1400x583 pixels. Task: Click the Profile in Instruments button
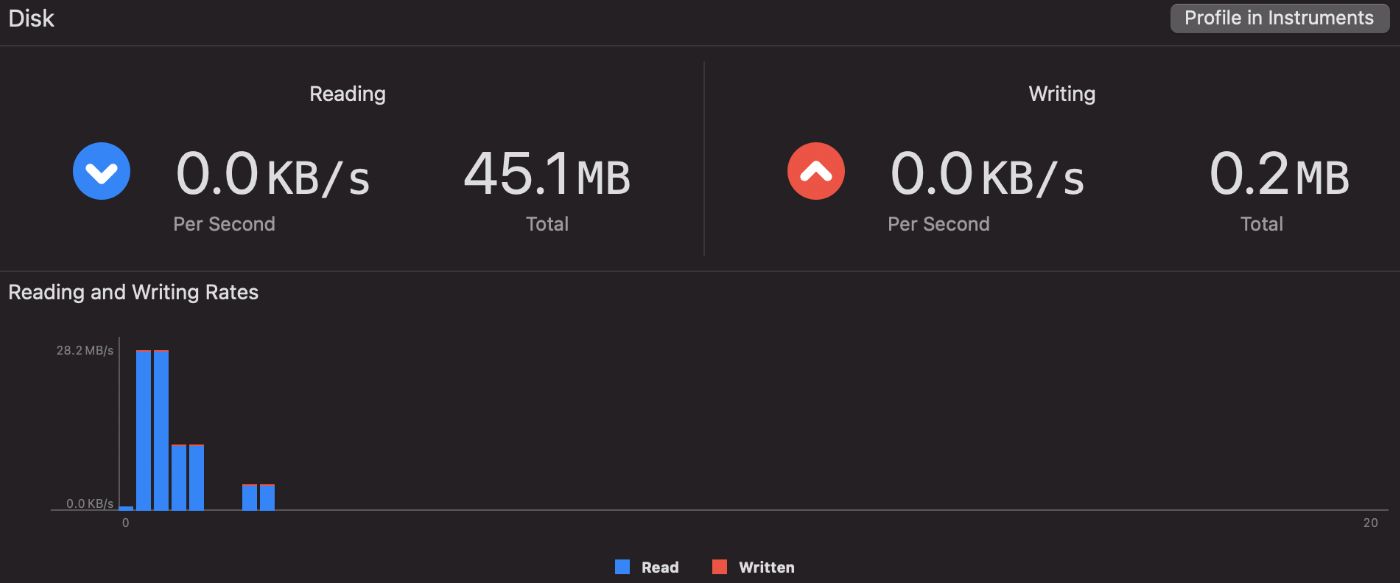click(x=1279, y=18)
